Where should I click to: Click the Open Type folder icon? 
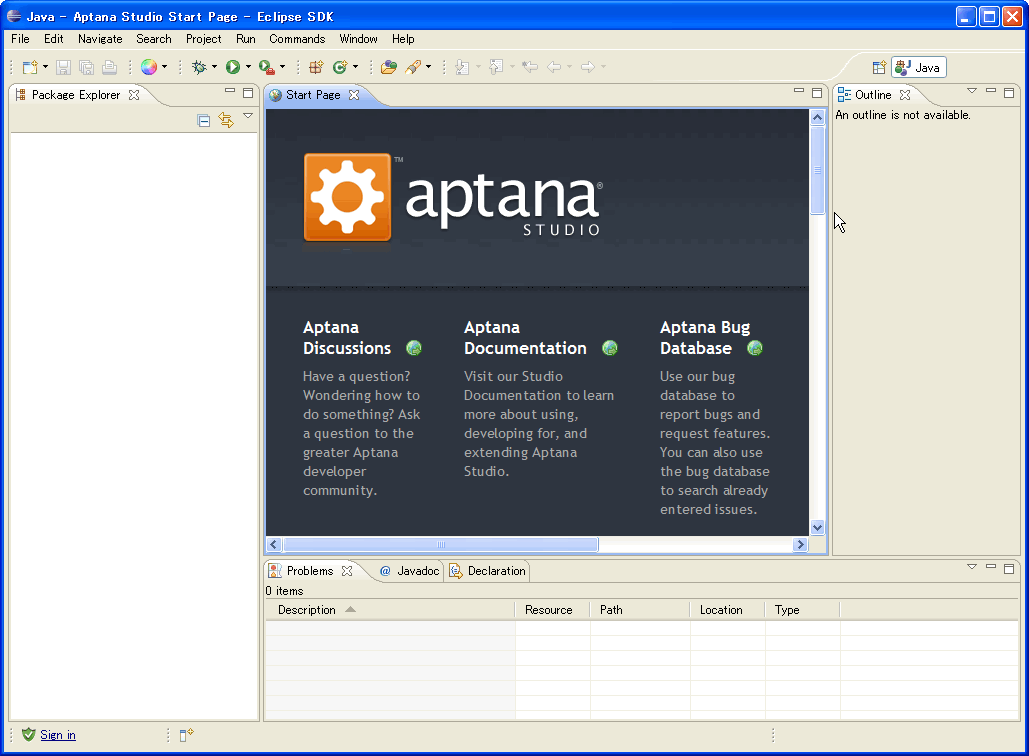click(x=389, y=67)
